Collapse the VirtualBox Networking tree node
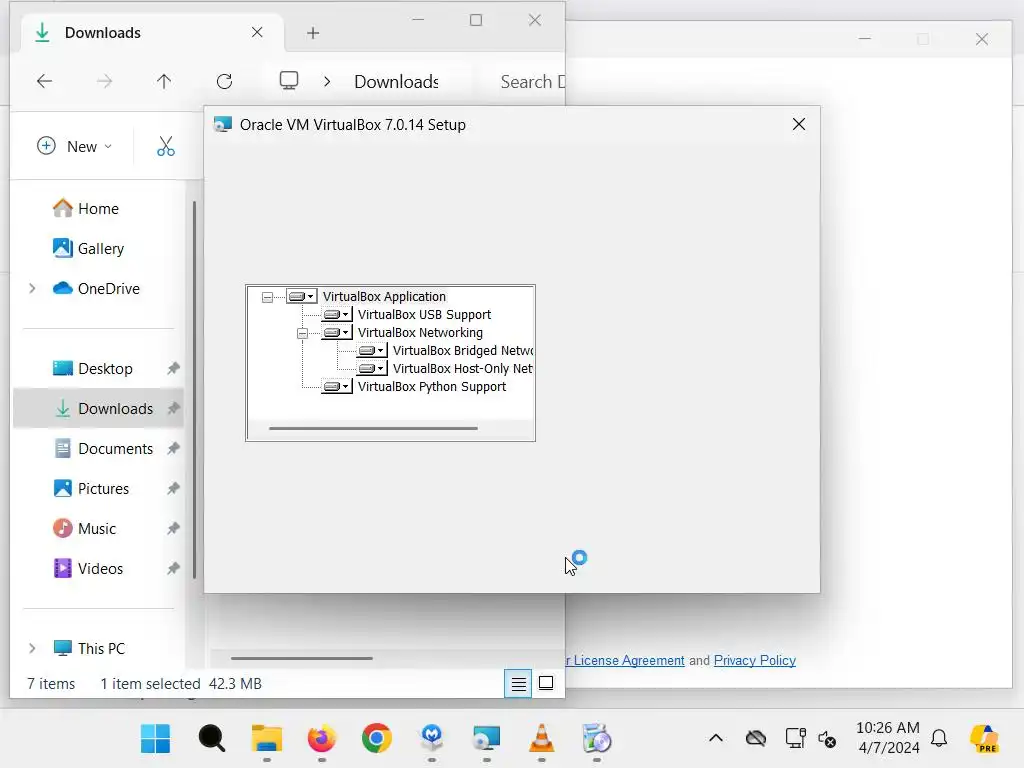 (x=302, y=333)
